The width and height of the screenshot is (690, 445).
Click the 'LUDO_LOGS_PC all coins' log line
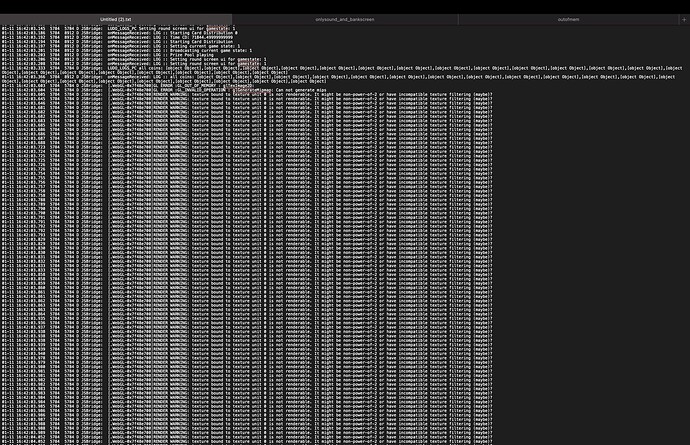tap(341, 70)
